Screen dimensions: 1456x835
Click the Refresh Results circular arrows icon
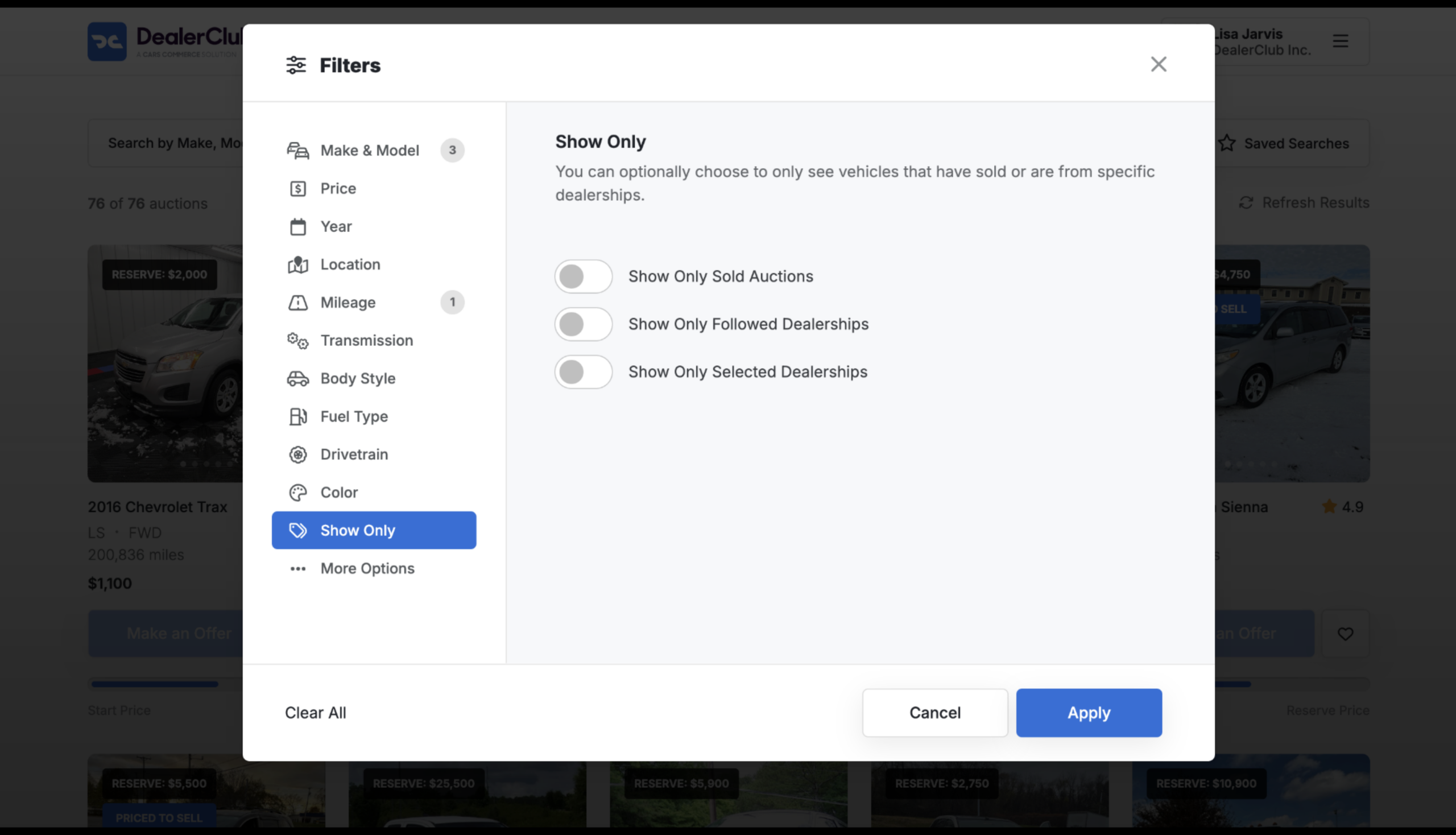click(x=1246, y=202)
